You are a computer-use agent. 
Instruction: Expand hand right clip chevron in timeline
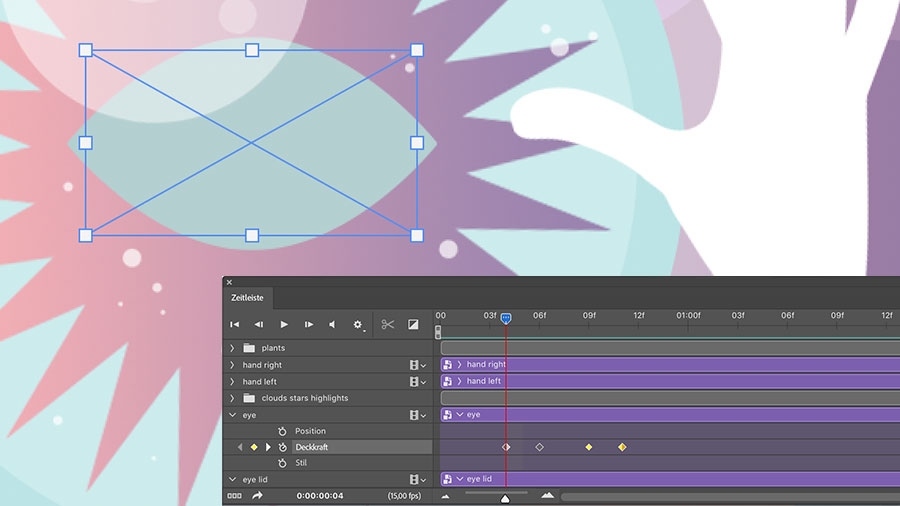[x=459, y=364]
